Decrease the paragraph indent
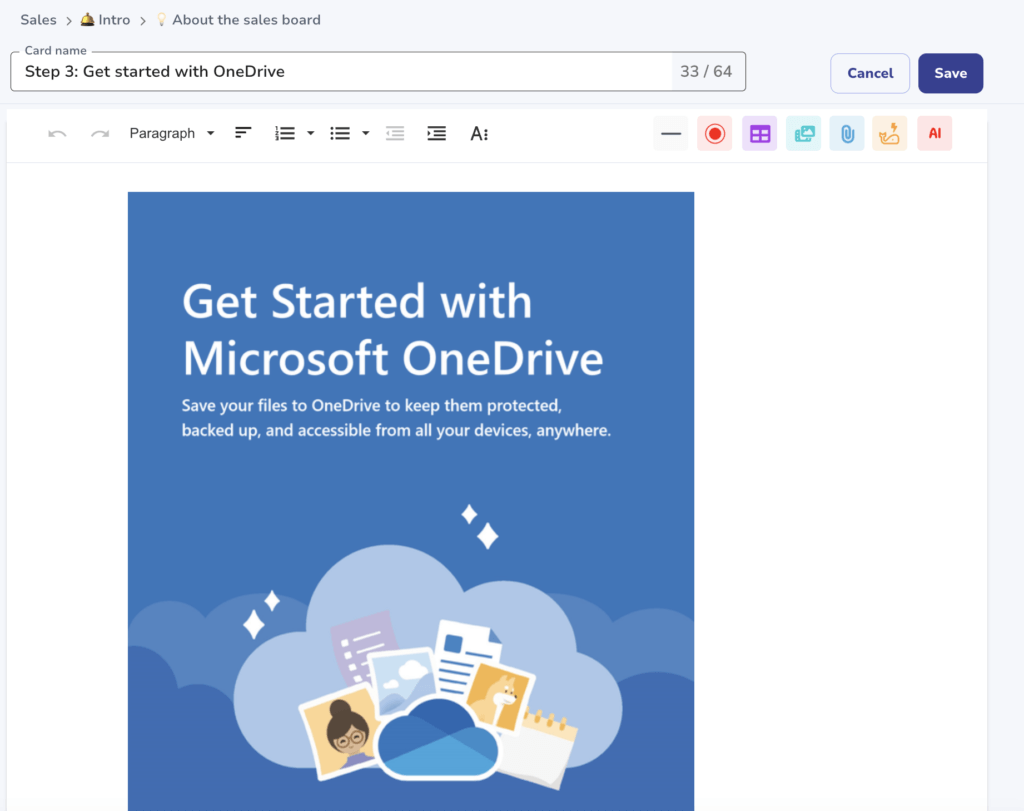Image resolution: width=1024 pixels, height=811 pixels. (x=395, y=134)
